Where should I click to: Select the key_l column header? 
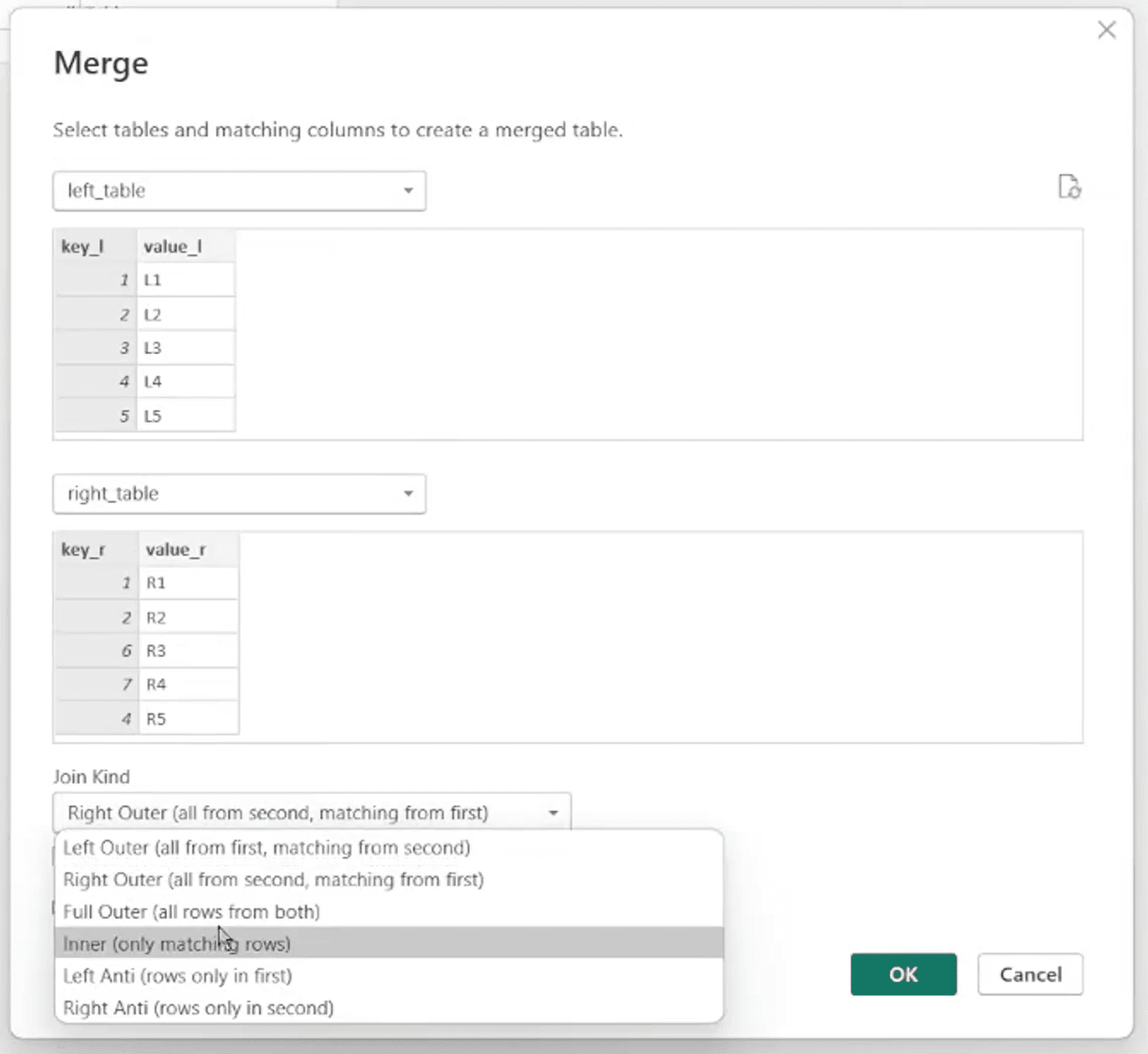[x=96, y=247]
